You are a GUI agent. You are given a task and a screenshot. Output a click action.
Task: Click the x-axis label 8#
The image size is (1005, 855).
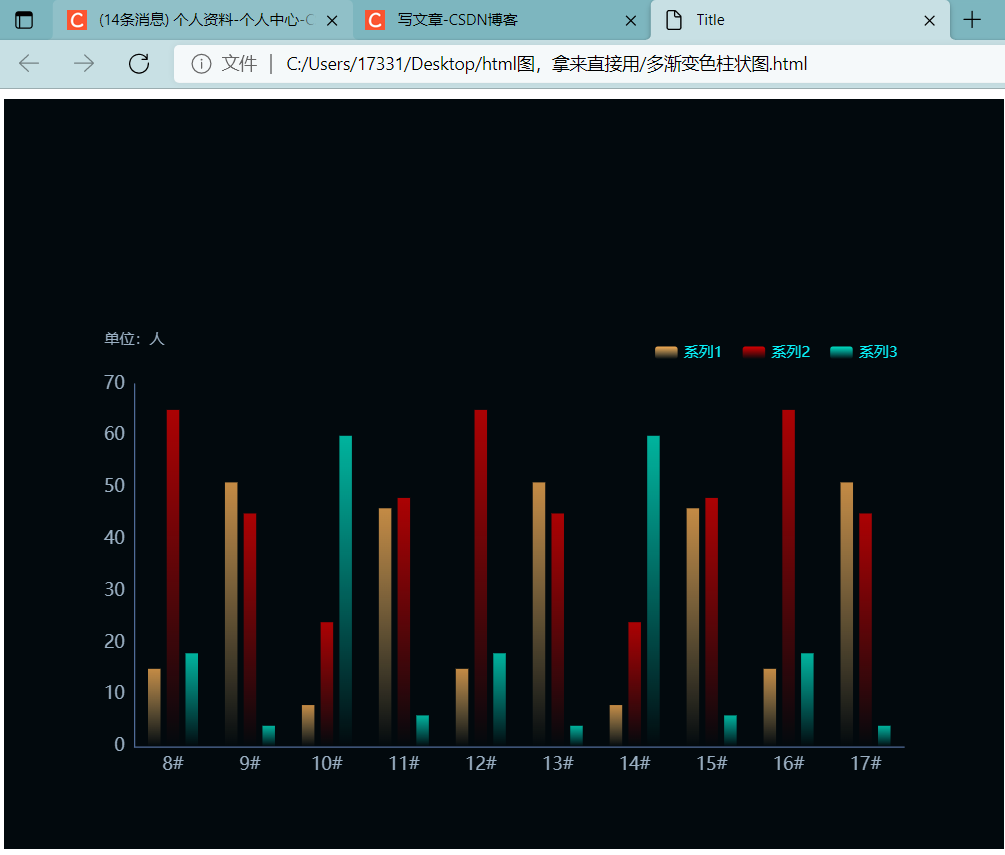pyautogui.click(x=173, y=763)
